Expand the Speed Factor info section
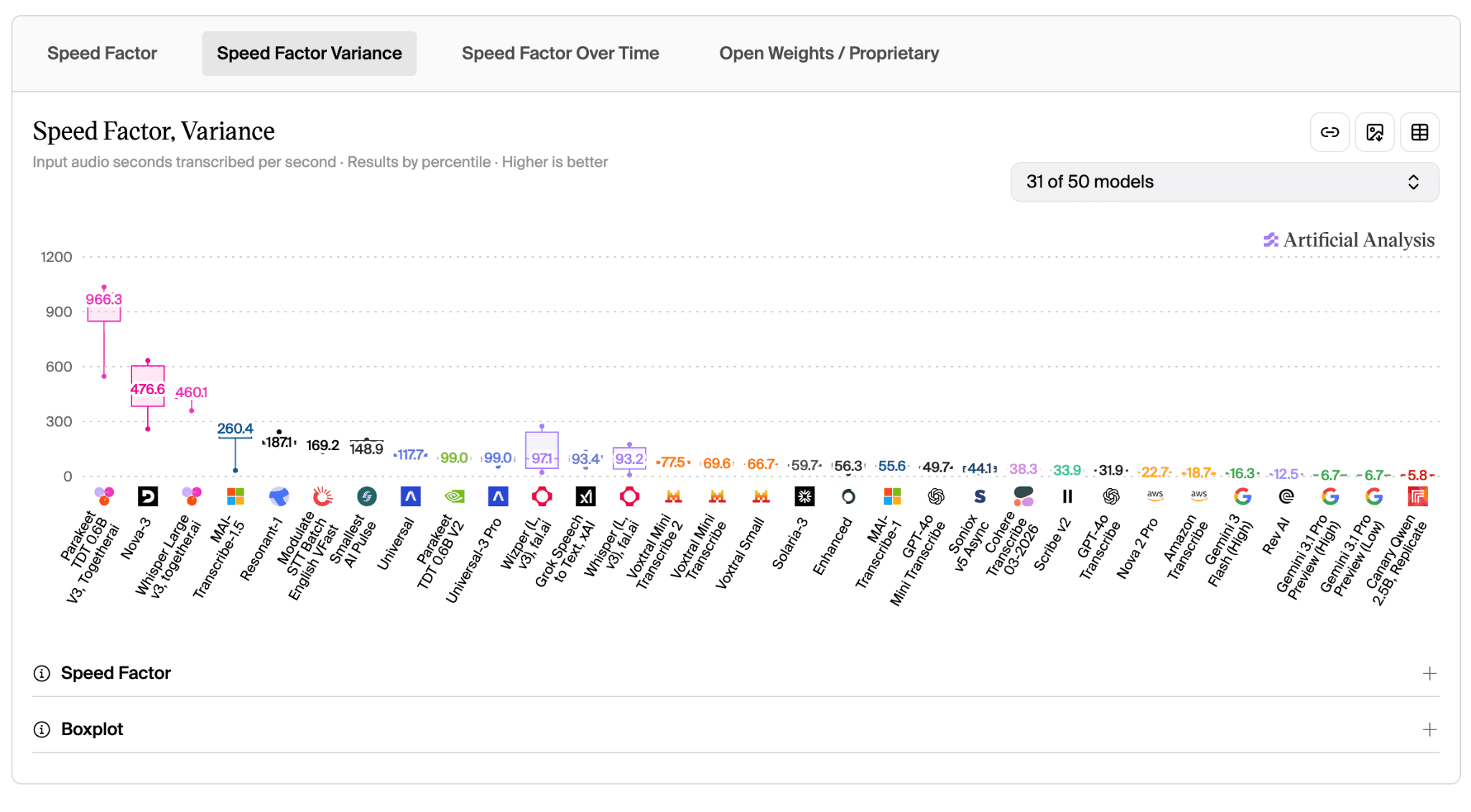The height and width of the screenshot is (812, 1471). click(735, 673)
